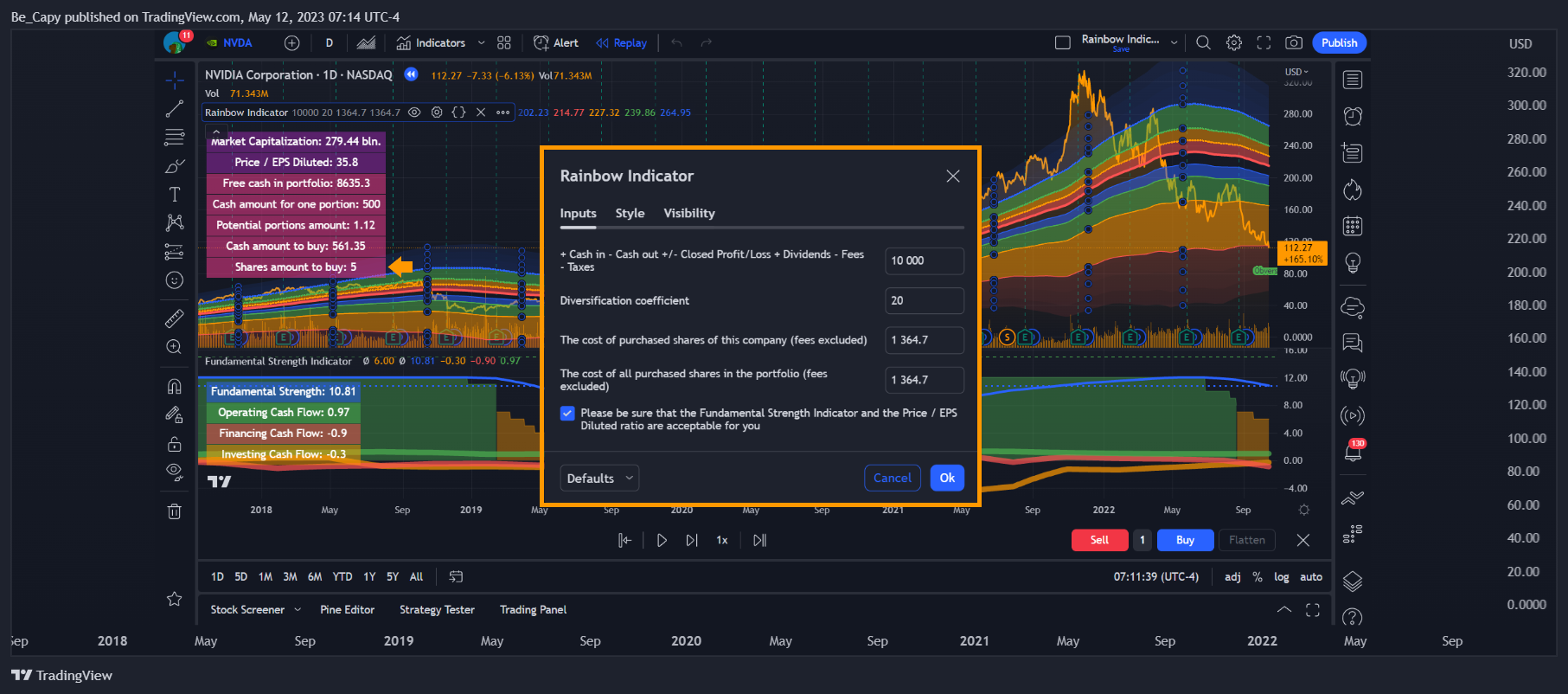The width and height of the screenshot is (1568, 694).
Task: Click the compare or add symbol button
Action: (x=292, y=43)
